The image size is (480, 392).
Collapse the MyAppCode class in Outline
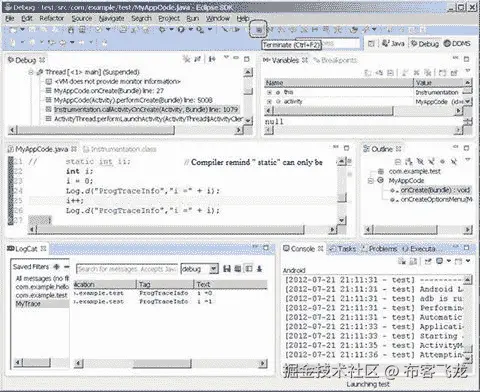(x=371, y=181)
